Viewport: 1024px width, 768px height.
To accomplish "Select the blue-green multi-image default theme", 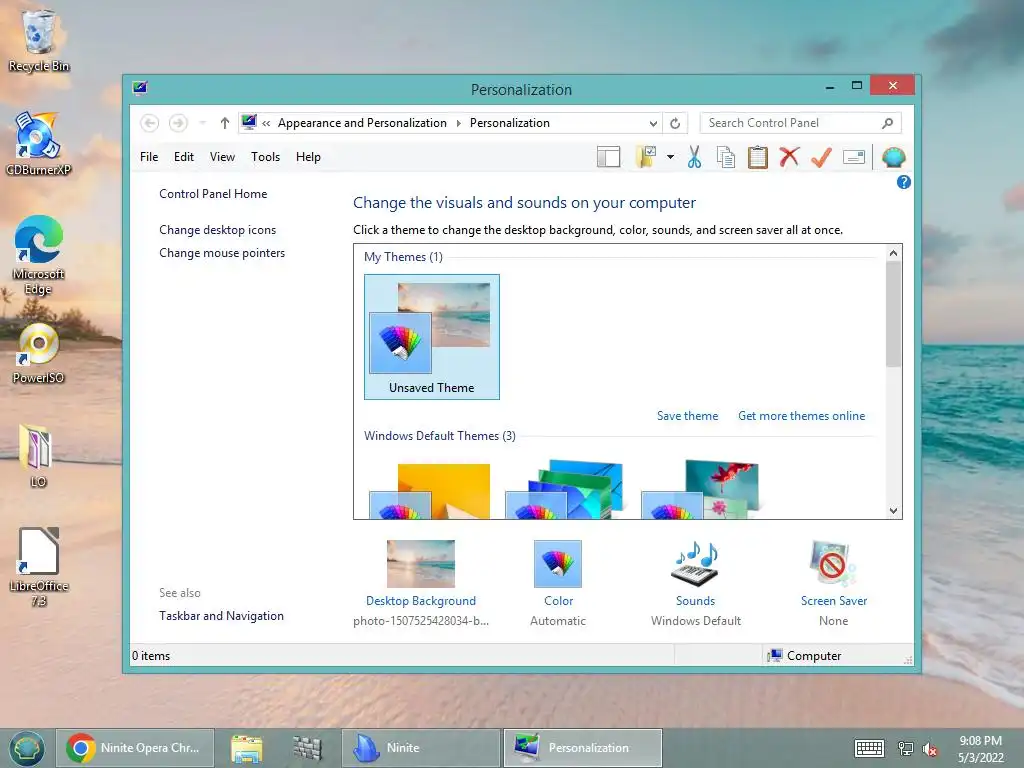I will (x=564, y=489).
